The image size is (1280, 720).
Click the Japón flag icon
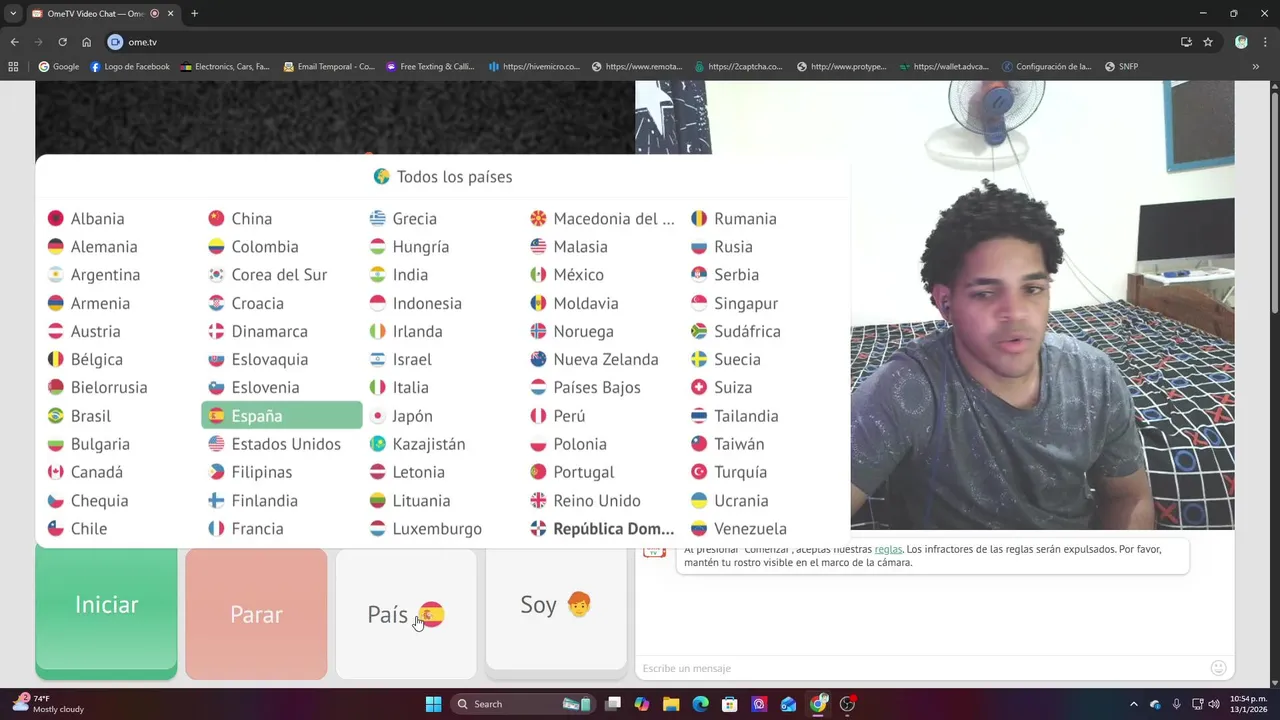point(378,416)
